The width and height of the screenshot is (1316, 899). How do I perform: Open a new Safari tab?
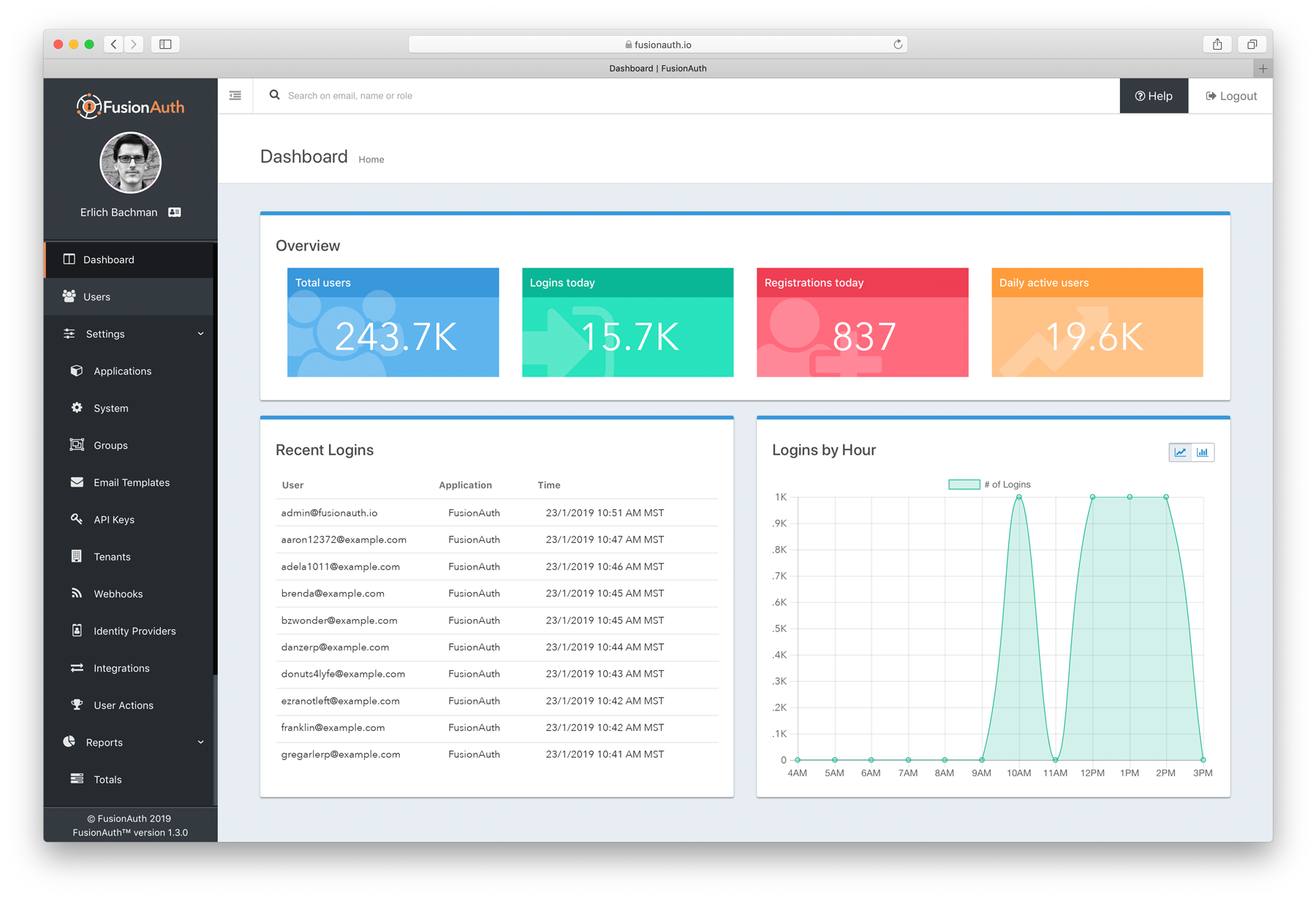tap(1263, 69)
